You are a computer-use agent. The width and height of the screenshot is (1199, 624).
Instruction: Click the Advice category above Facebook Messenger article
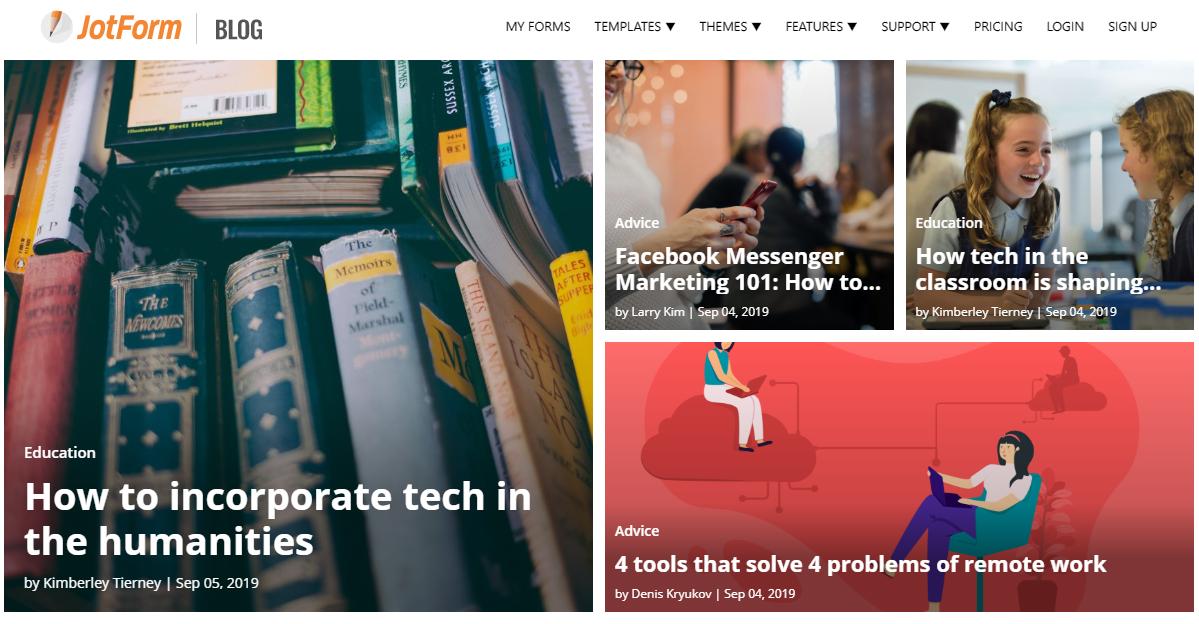point(637,223)
